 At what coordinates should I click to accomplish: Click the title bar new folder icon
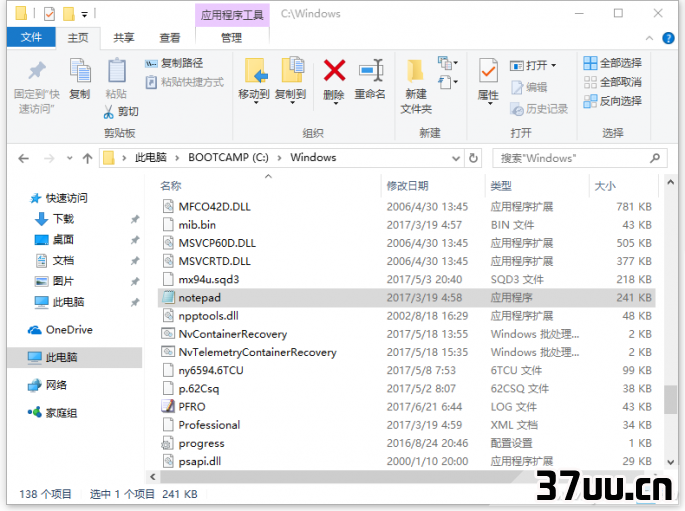point(69,14)
